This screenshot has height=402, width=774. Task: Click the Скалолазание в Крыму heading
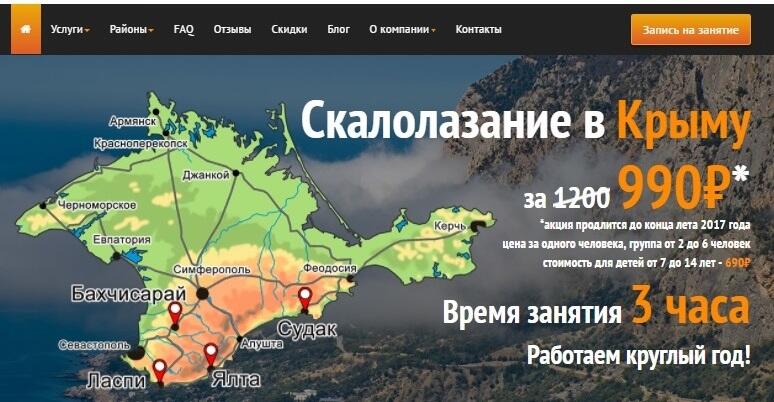526,121
